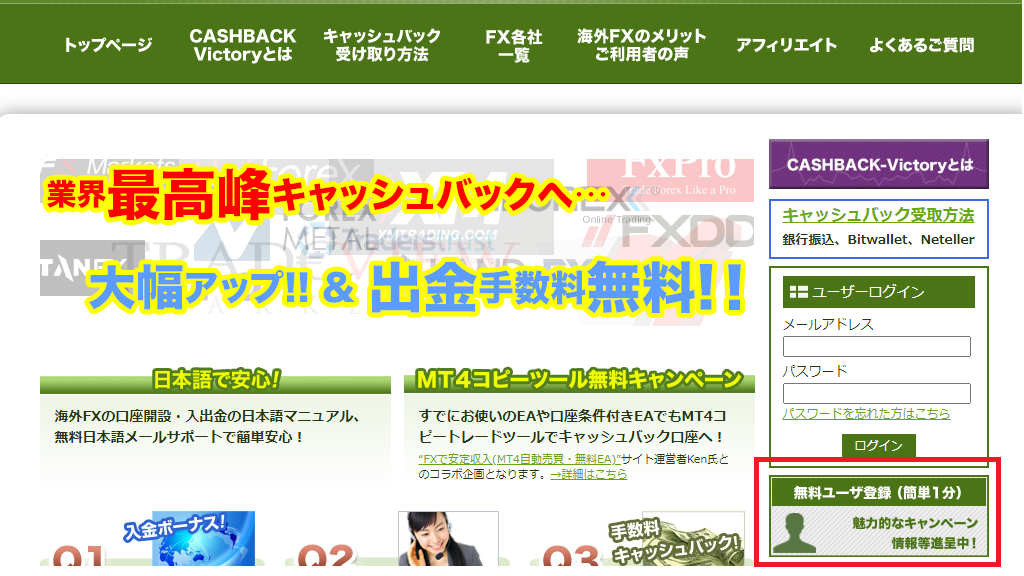
Task: Focus the パスワード input field
Action: [876, 393]
